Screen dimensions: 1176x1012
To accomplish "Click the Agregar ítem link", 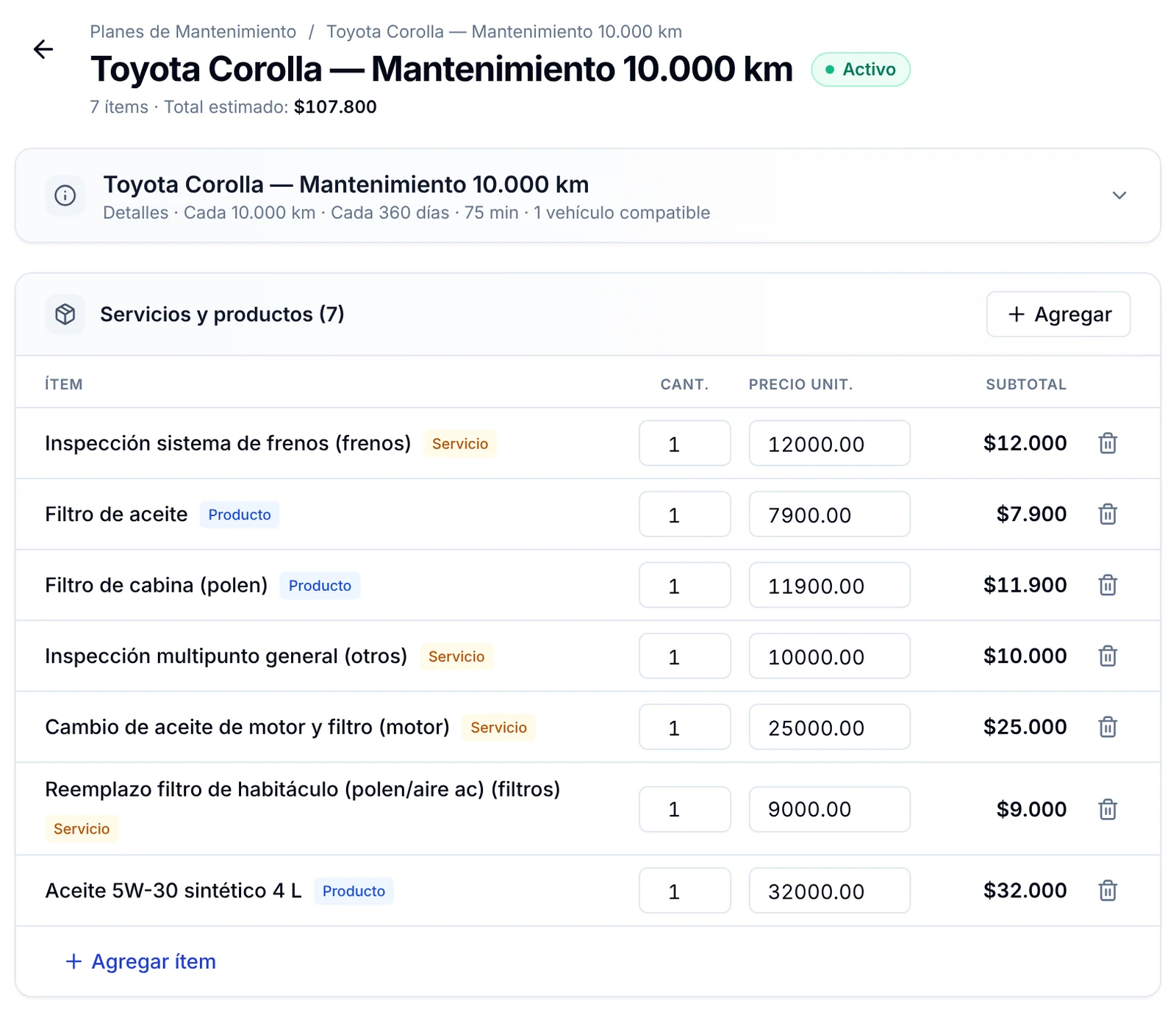I will pyautogui.click(x=141, y=961).
